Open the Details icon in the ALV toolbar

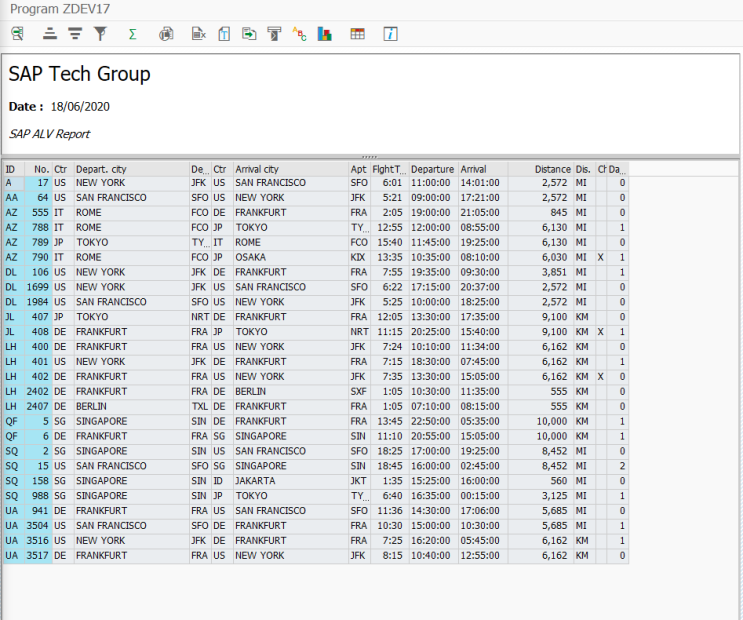18,34
